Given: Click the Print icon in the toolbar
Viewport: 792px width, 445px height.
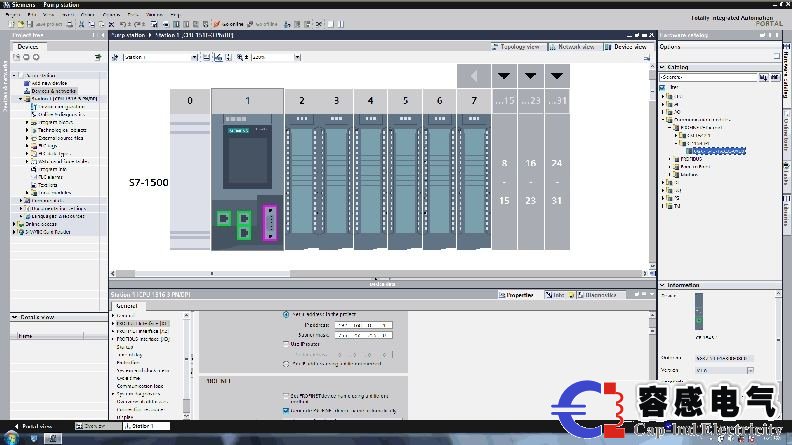Looking at the screenshot, I should click(x=70, y=24).
